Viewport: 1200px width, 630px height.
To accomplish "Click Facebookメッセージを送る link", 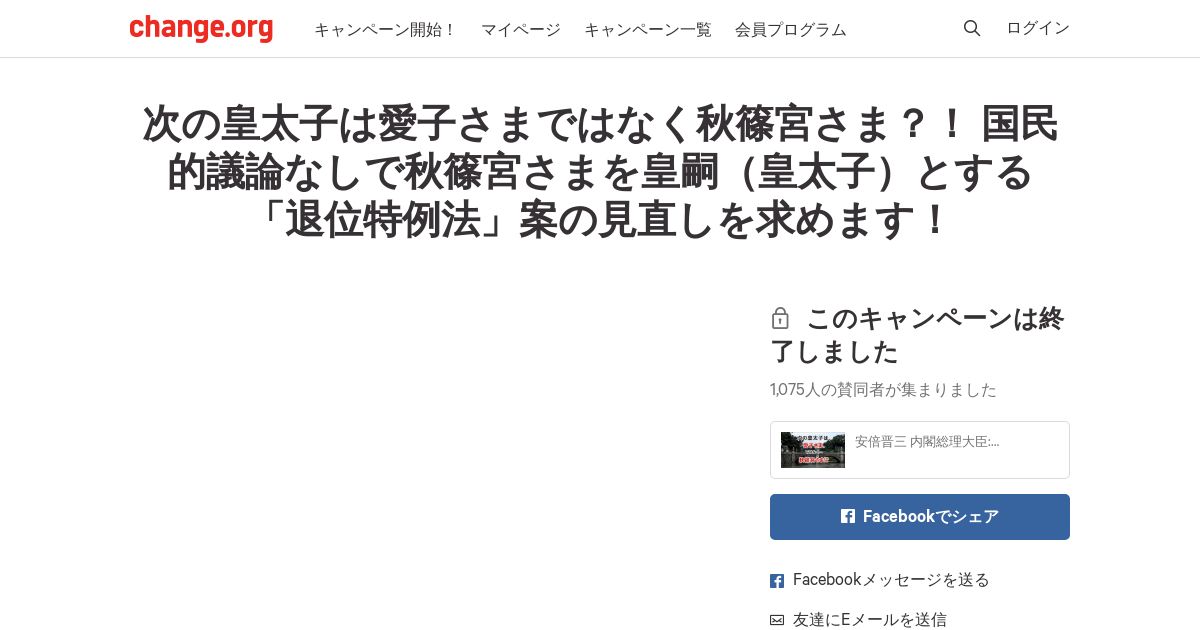I will 891,580.
